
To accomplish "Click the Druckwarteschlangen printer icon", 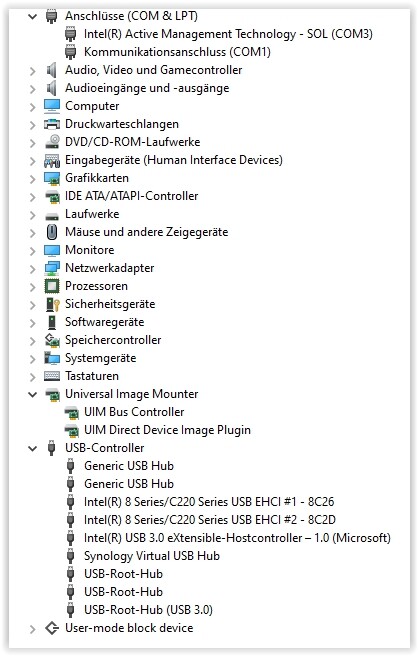I will [x=52, y=124].
